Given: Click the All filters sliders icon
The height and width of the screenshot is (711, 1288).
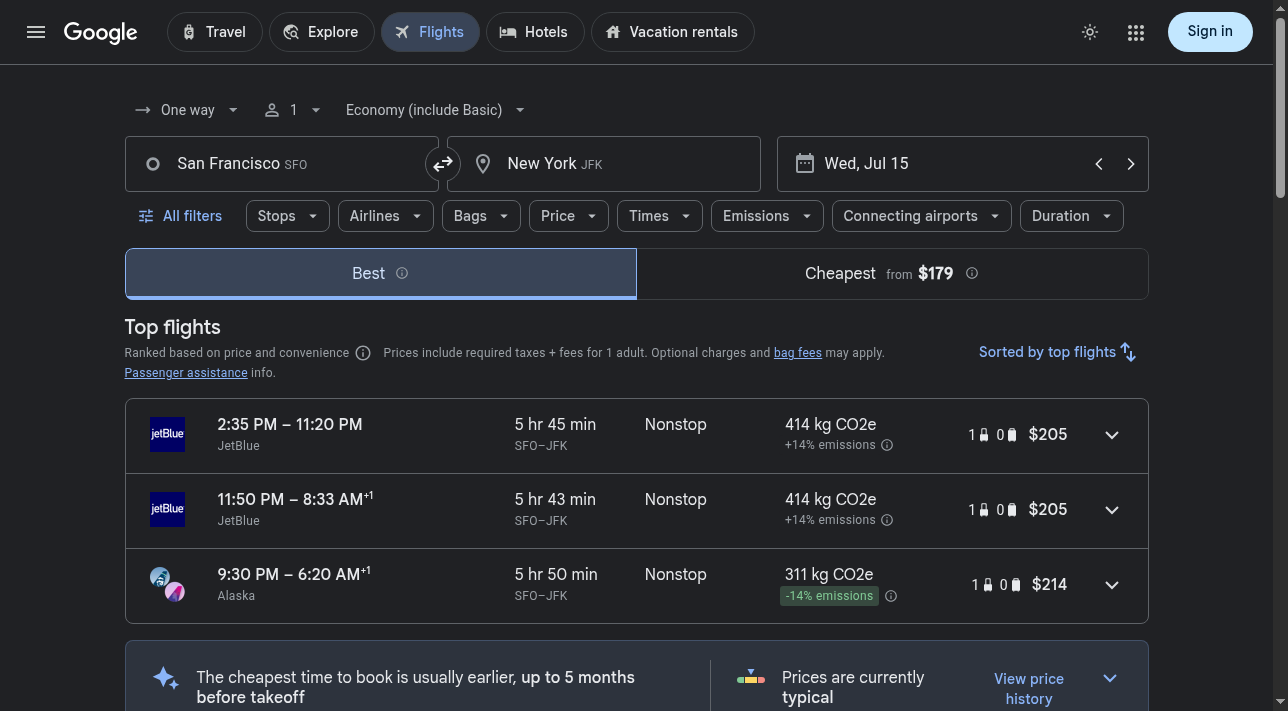Looking at the screenshot, I should tap(146, 216).
